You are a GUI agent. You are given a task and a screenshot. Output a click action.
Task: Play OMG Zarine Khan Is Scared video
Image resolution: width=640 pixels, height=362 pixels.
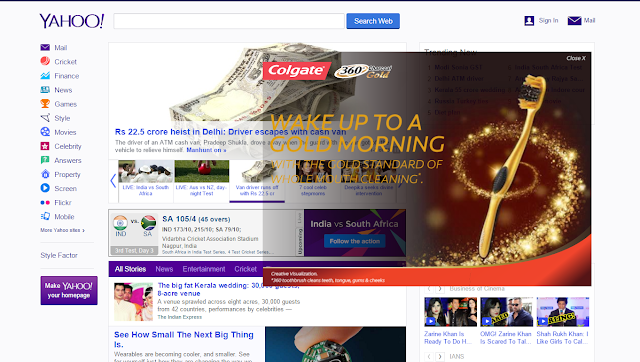tap(507, 312)
